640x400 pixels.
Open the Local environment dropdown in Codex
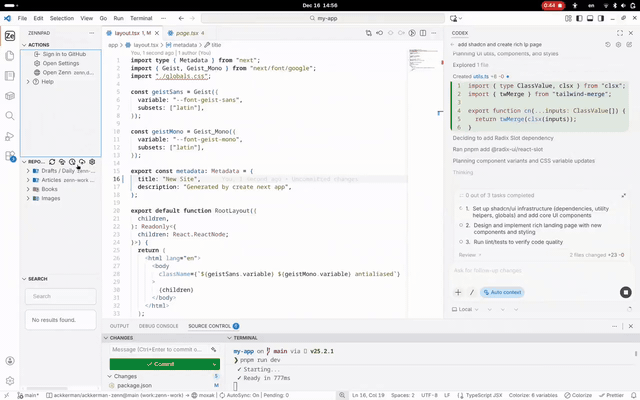point(465,309)
